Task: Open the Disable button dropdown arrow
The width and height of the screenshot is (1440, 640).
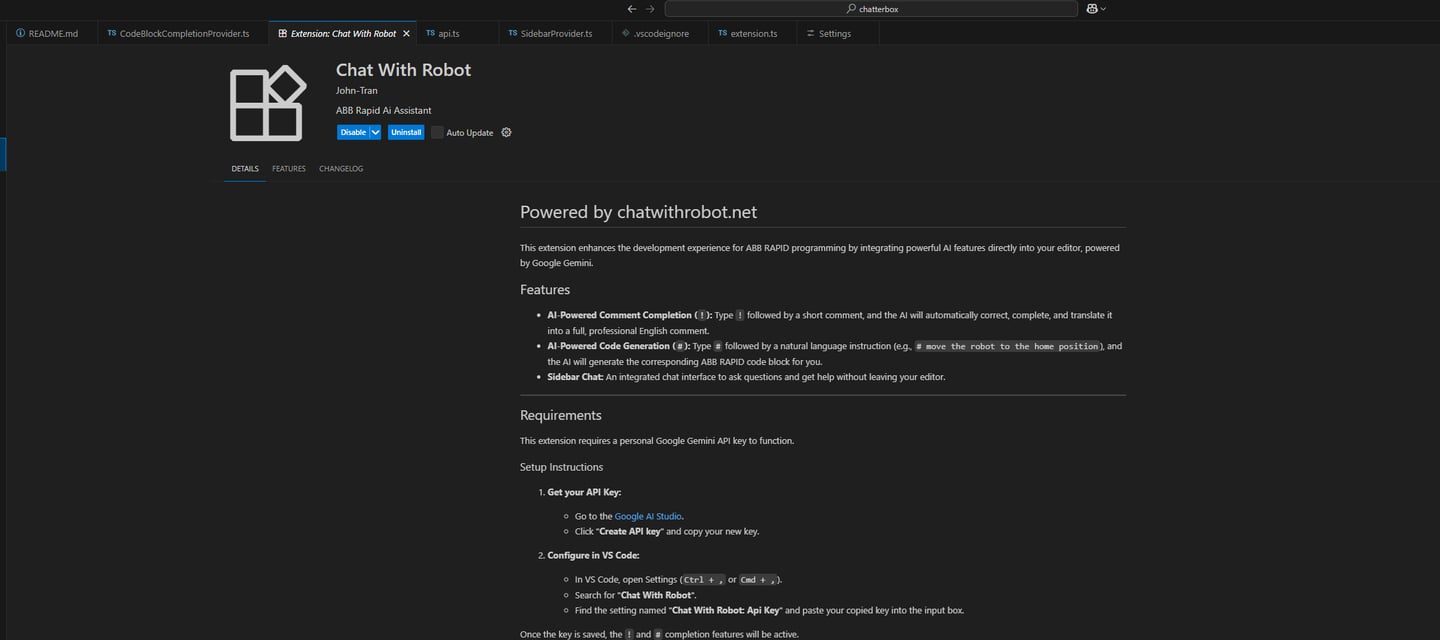Action: [375, 132]
